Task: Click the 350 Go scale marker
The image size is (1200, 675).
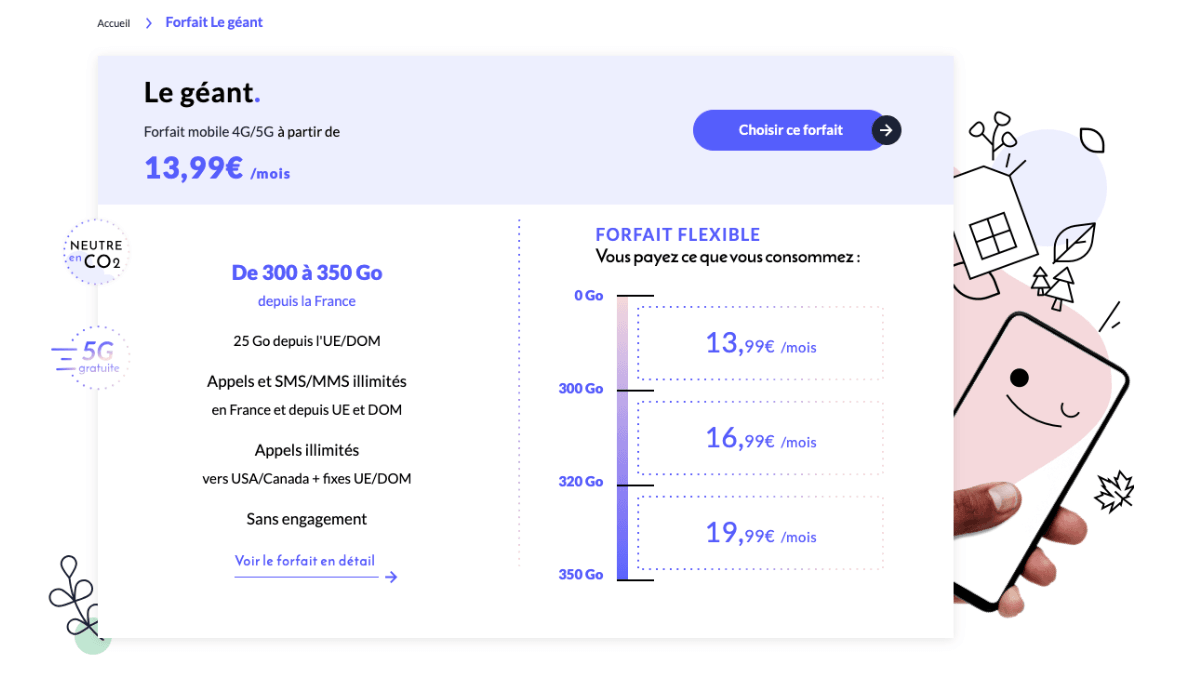Action: [x=581, y=575]
